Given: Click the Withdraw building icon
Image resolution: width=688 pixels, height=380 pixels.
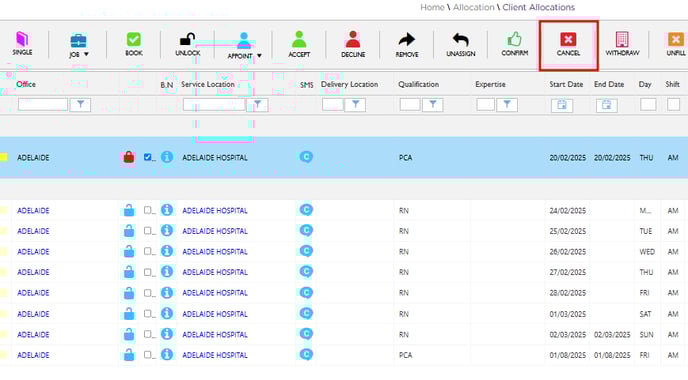Looking at the screenshot, I should [622, 39].
